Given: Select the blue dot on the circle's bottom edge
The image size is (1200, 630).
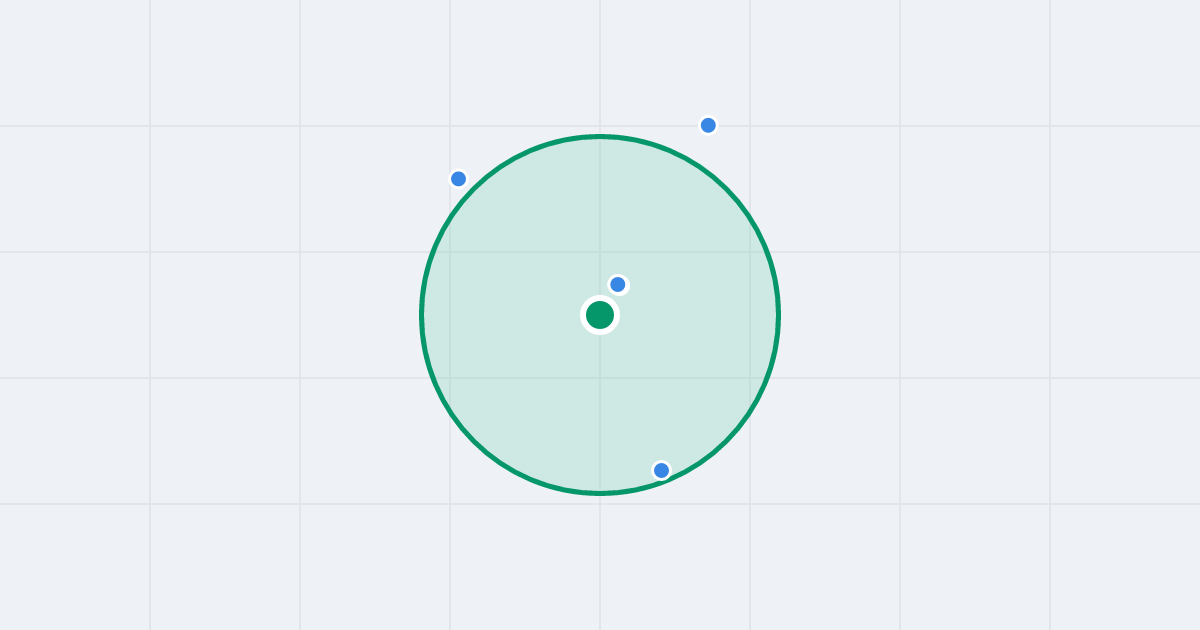Looking at the screenshot, I should 661,470.
